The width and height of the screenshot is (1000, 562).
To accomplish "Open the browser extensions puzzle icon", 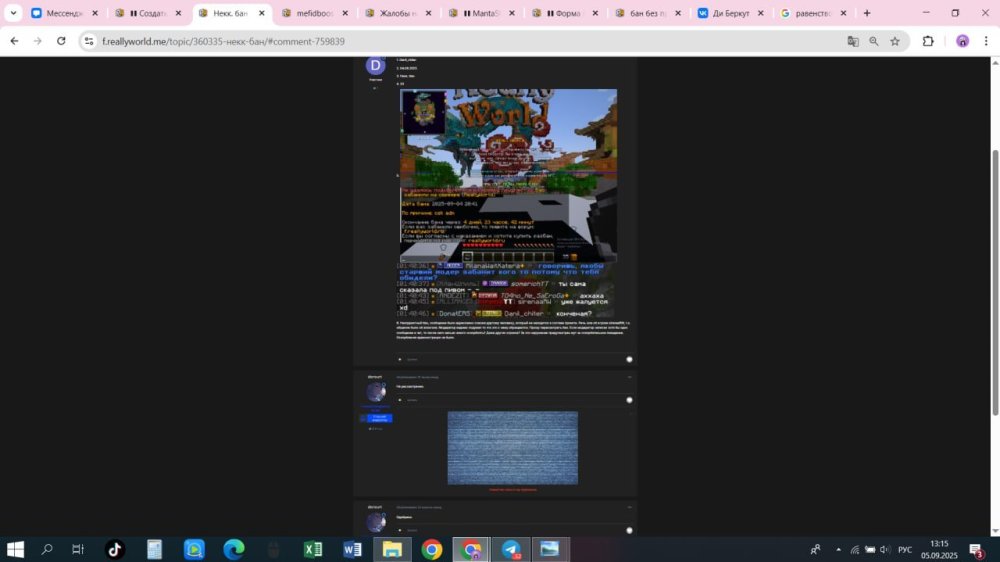I will click(x=928, y=41).
